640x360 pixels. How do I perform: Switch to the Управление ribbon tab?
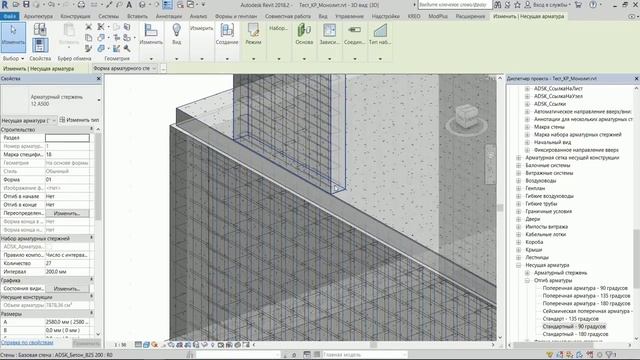tap(349, 16)
